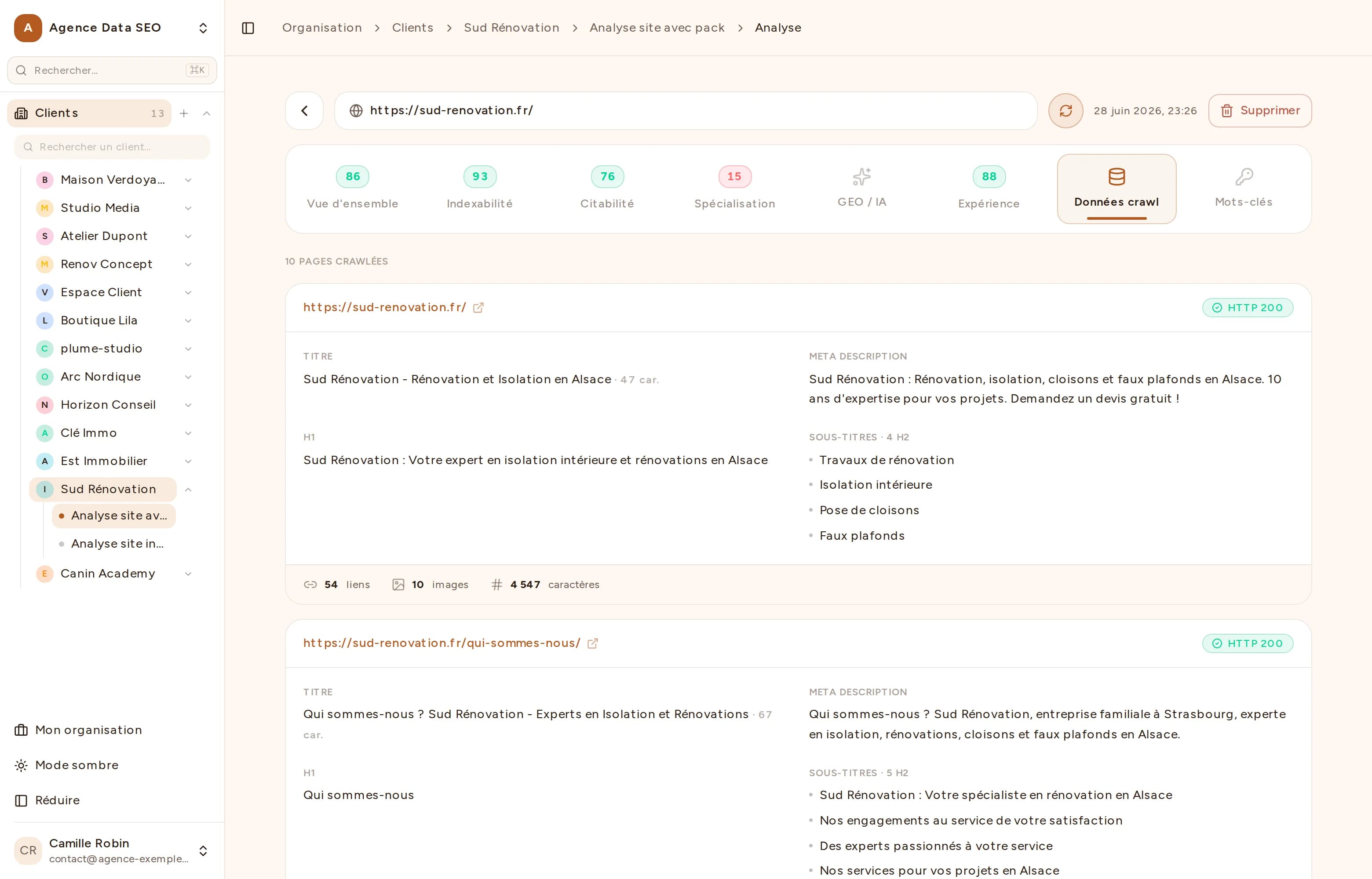Expand Horizon Conseil client chevron
The height and width of the screenshot is (879, 1372).
coord(188,405)
